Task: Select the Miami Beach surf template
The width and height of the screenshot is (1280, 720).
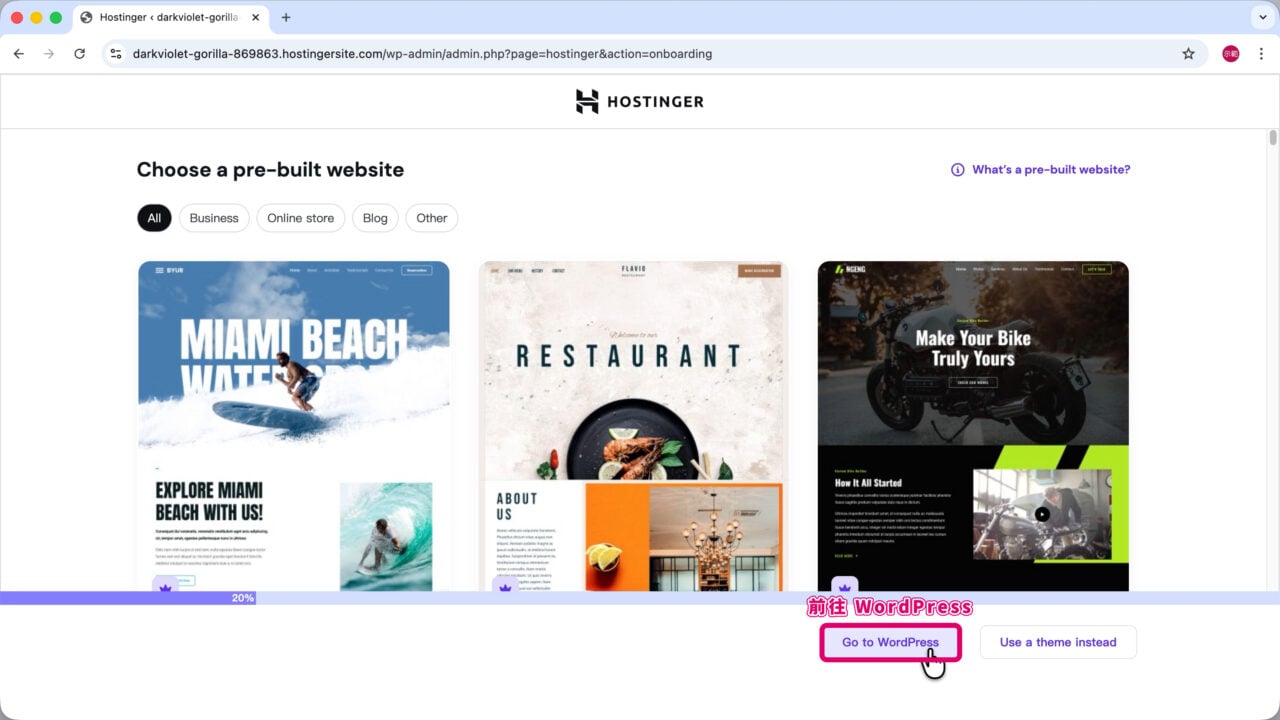Action: pos(294,426)
